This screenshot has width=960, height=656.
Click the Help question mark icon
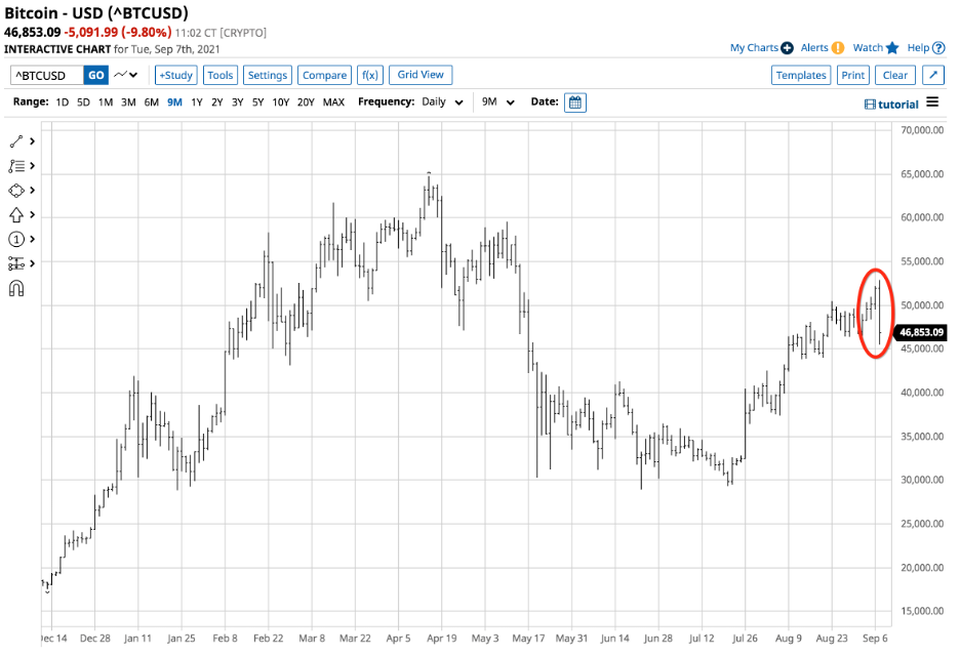click(x=938, y=48)
